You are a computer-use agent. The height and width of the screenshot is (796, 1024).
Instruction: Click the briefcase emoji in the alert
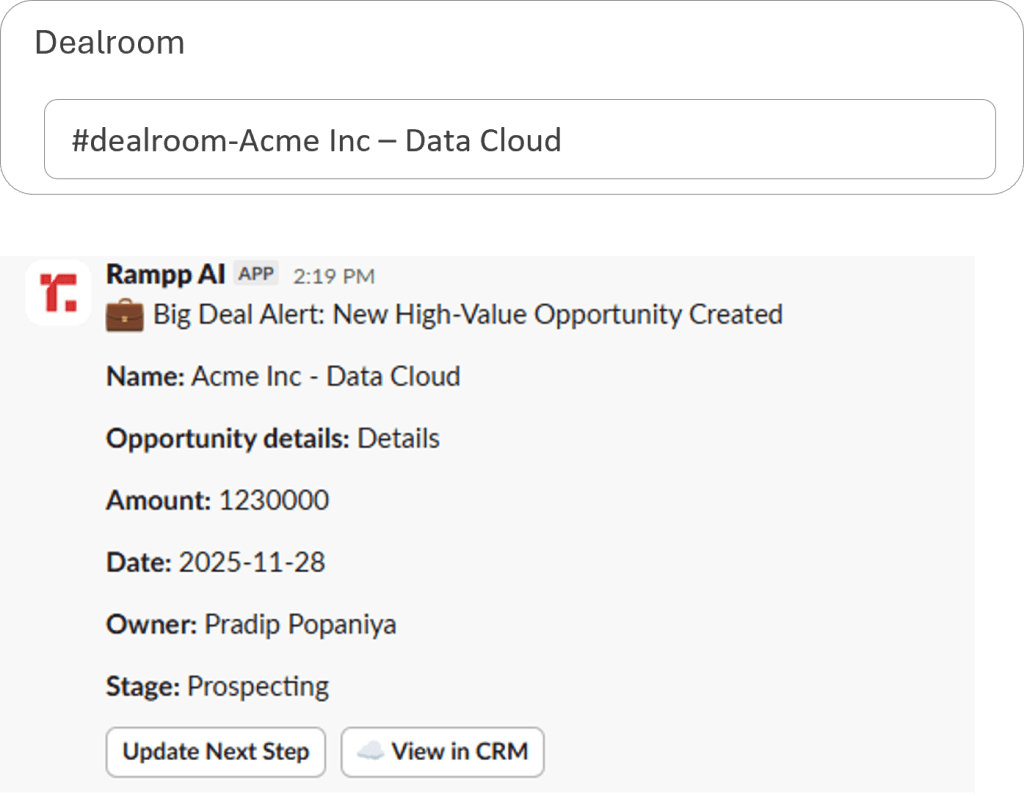(124, 315)
